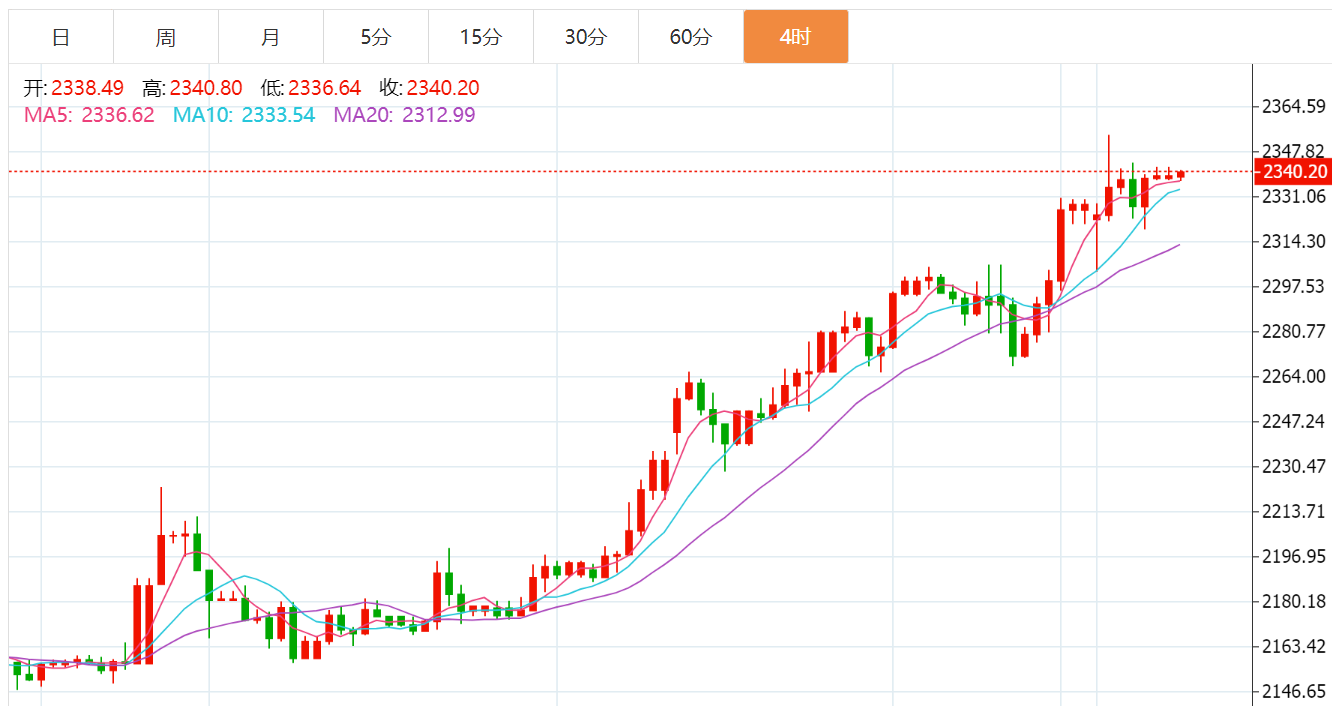
Task: Select the 15分 interval tab
Action: [x=481, y=37]
